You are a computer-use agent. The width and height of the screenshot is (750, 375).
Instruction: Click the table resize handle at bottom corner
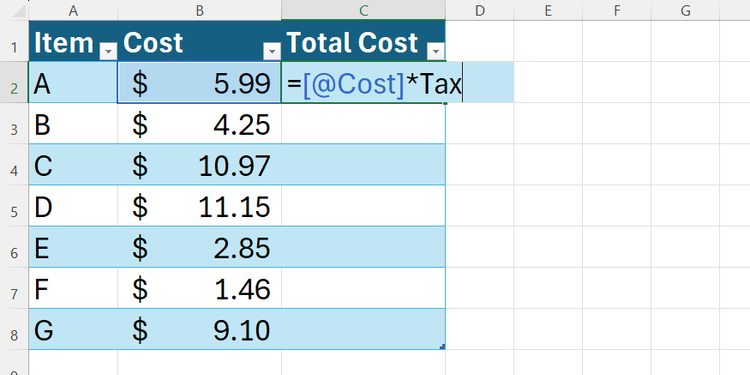(442, 346)
